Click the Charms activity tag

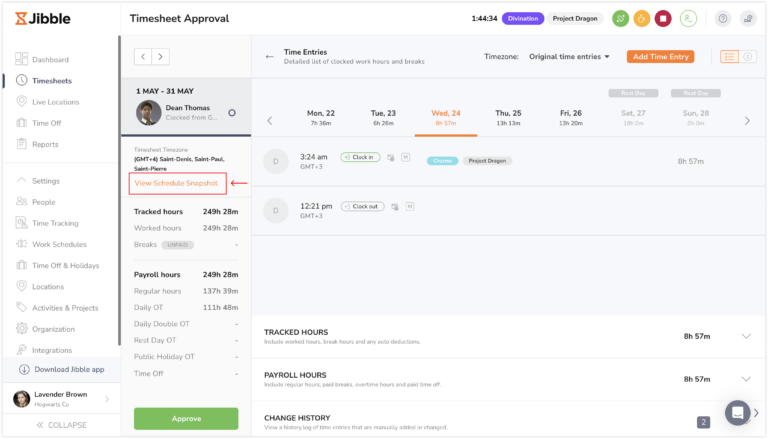point(442,161)
